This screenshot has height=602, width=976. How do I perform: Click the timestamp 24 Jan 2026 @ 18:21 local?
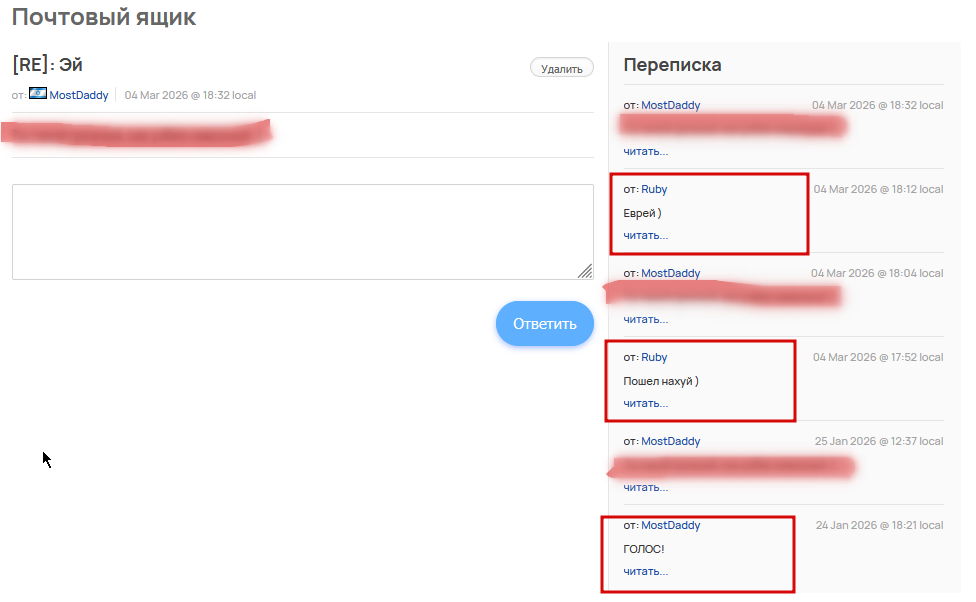point(880,525)
